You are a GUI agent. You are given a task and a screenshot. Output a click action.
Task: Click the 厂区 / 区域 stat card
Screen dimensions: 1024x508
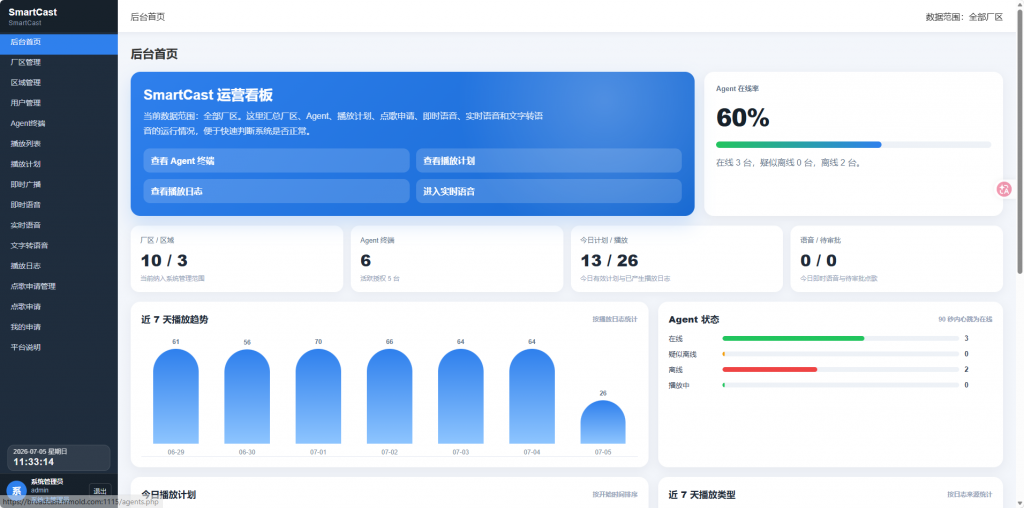coord(236,259)
